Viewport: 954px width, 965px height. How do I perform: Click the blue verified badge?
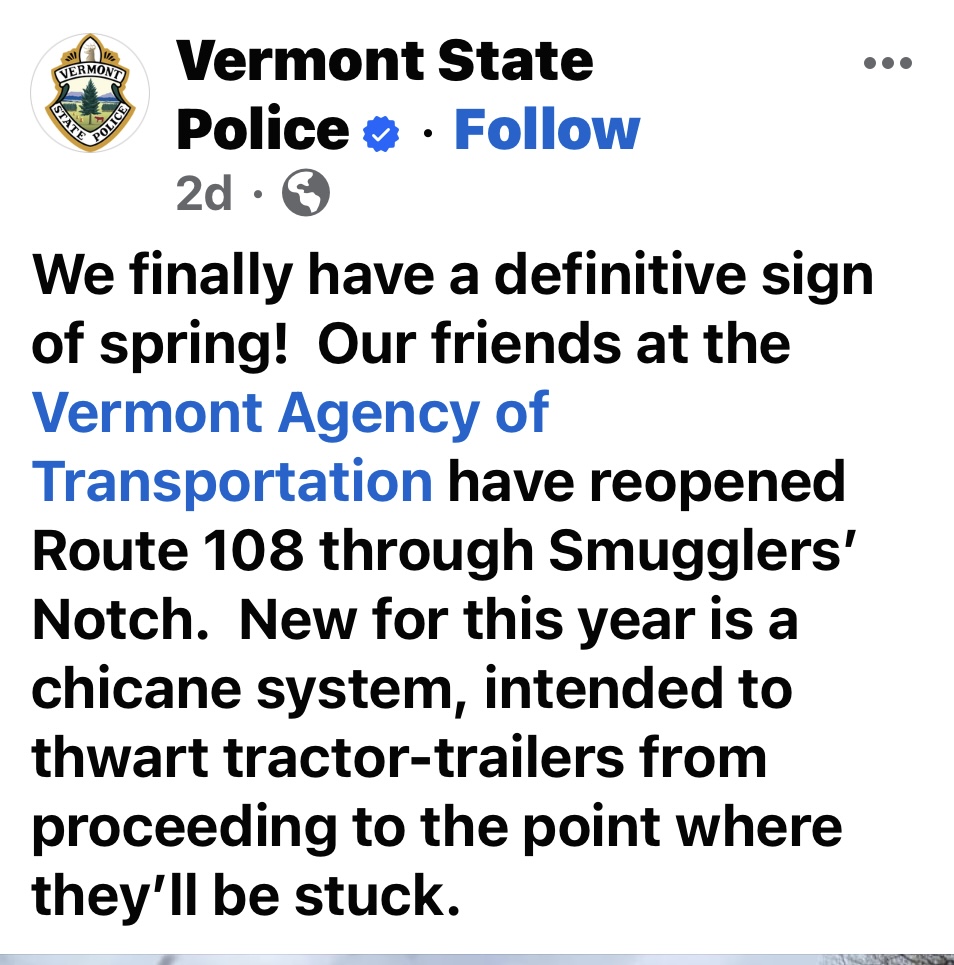[381, 133]
